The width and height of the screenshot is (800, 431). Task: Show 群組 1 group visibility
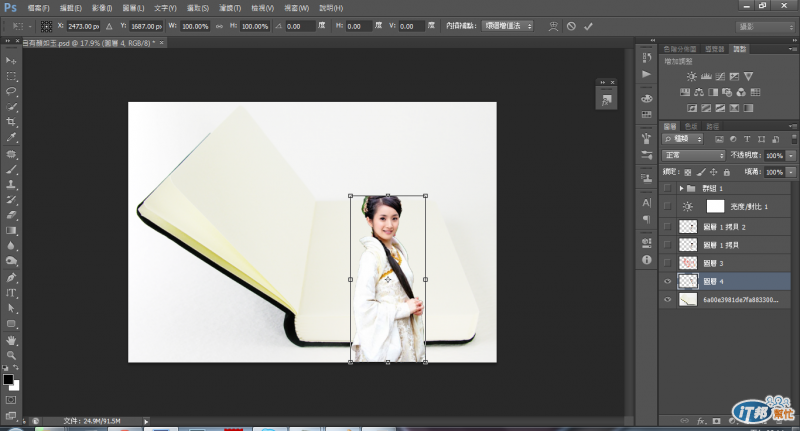(x=668, y=188)
